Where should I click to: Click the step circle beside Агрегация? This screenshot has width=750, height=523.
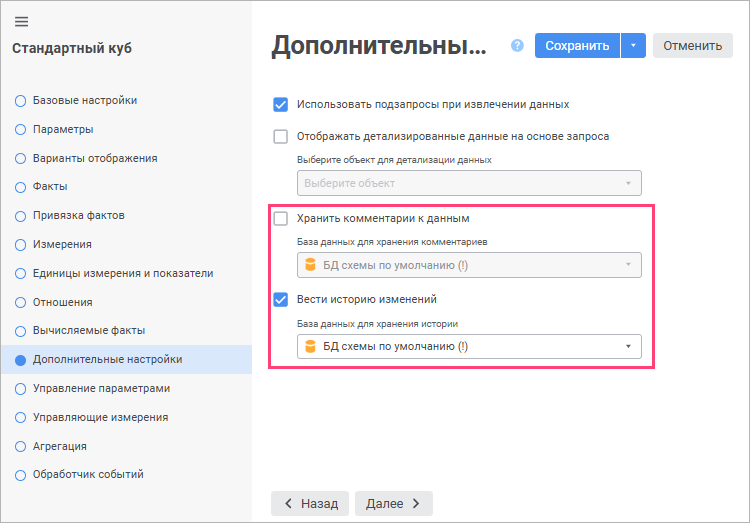20,447
